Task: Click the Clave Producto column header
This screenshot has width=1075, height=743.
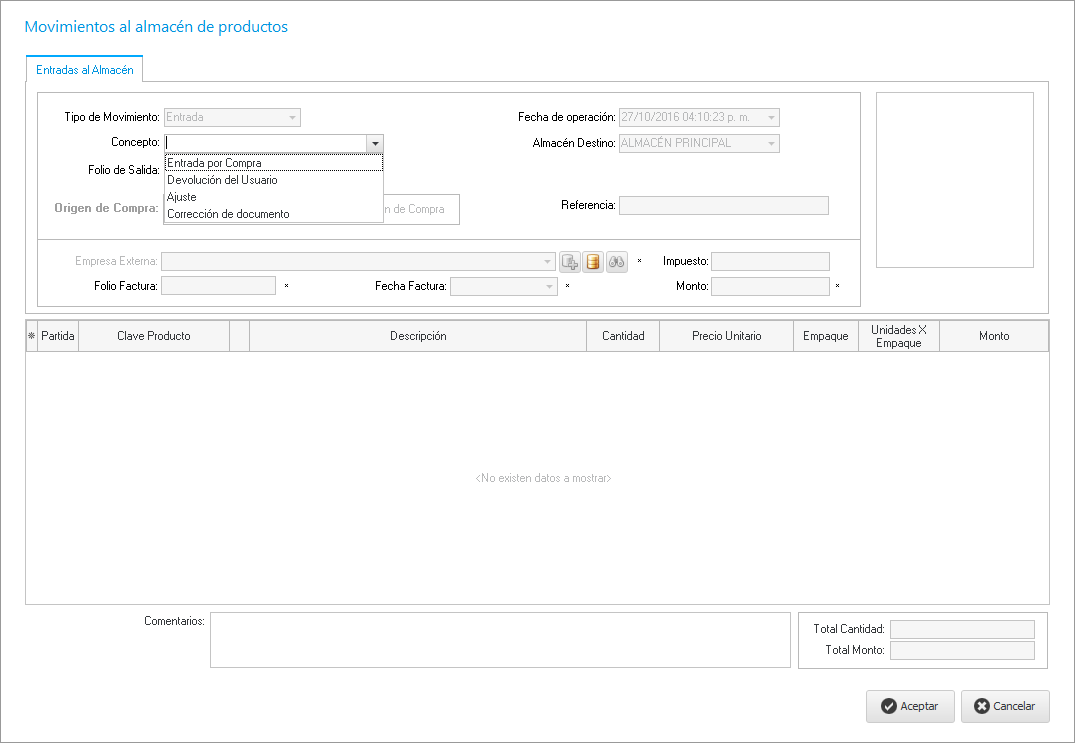Action: point(153,336)
